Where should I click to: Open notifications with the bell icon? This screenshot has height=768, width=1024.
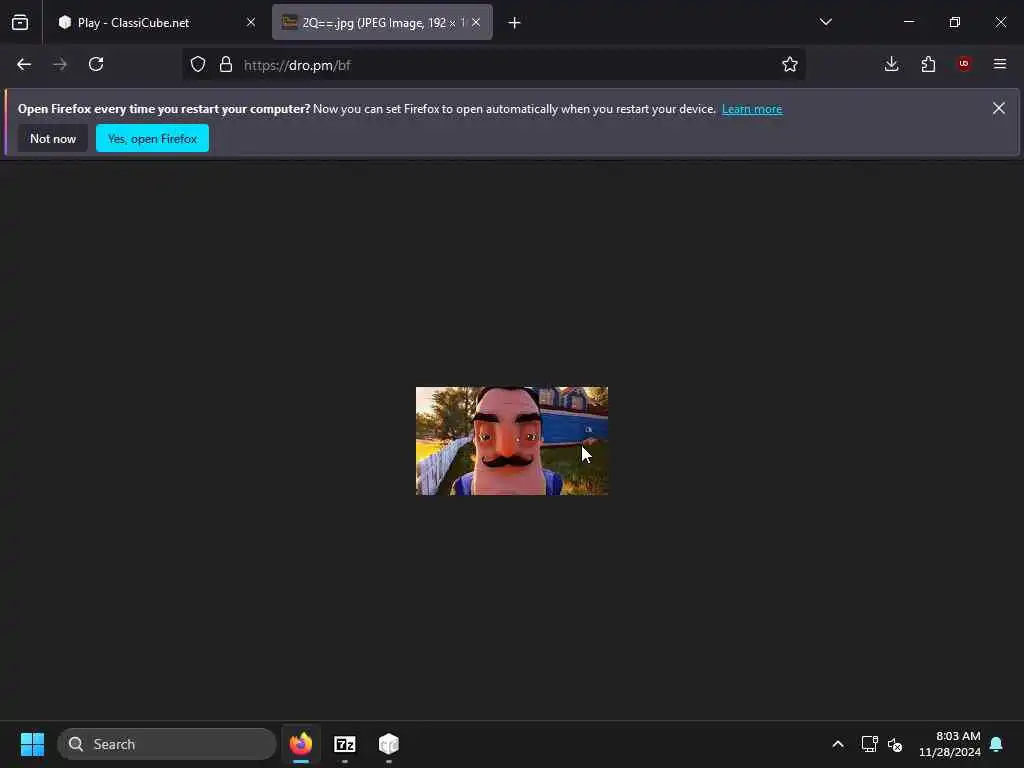(997, 744)
